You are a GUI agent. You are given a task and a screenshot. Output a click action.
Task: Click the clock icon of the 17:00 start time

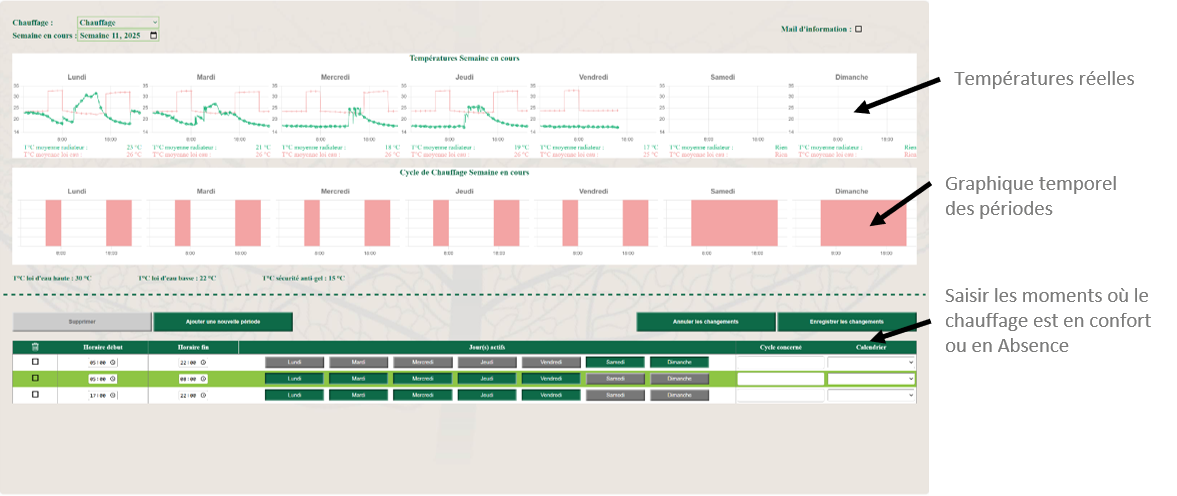(x=112, y=395)
